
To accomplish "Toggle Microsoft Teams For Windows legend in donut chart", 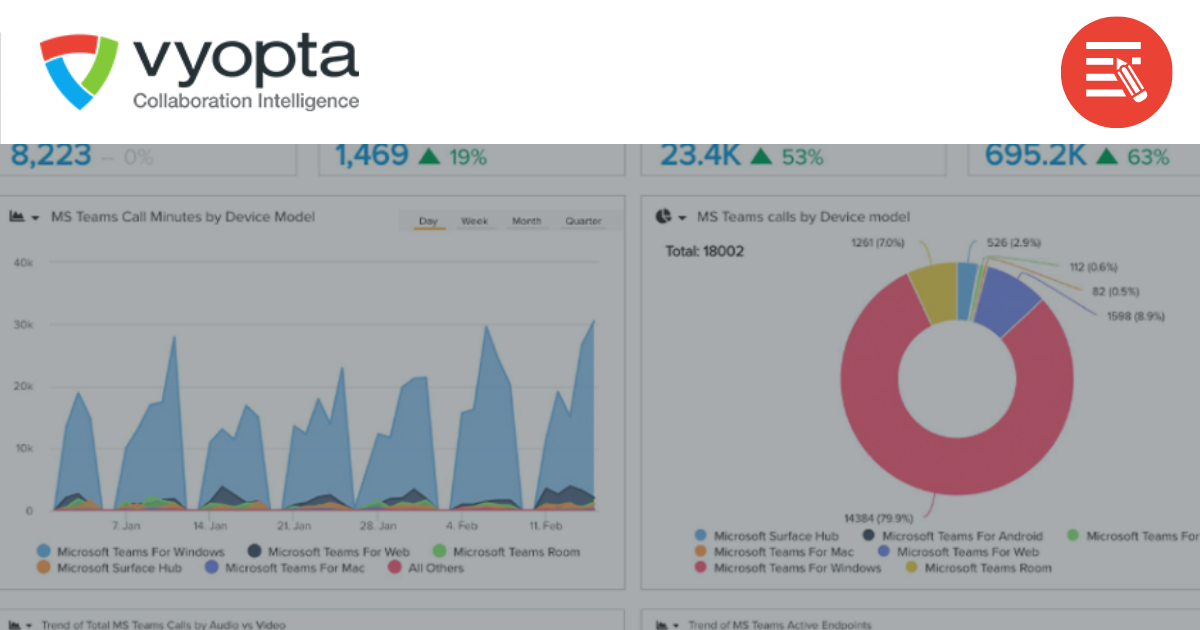I will click(788, 568).
